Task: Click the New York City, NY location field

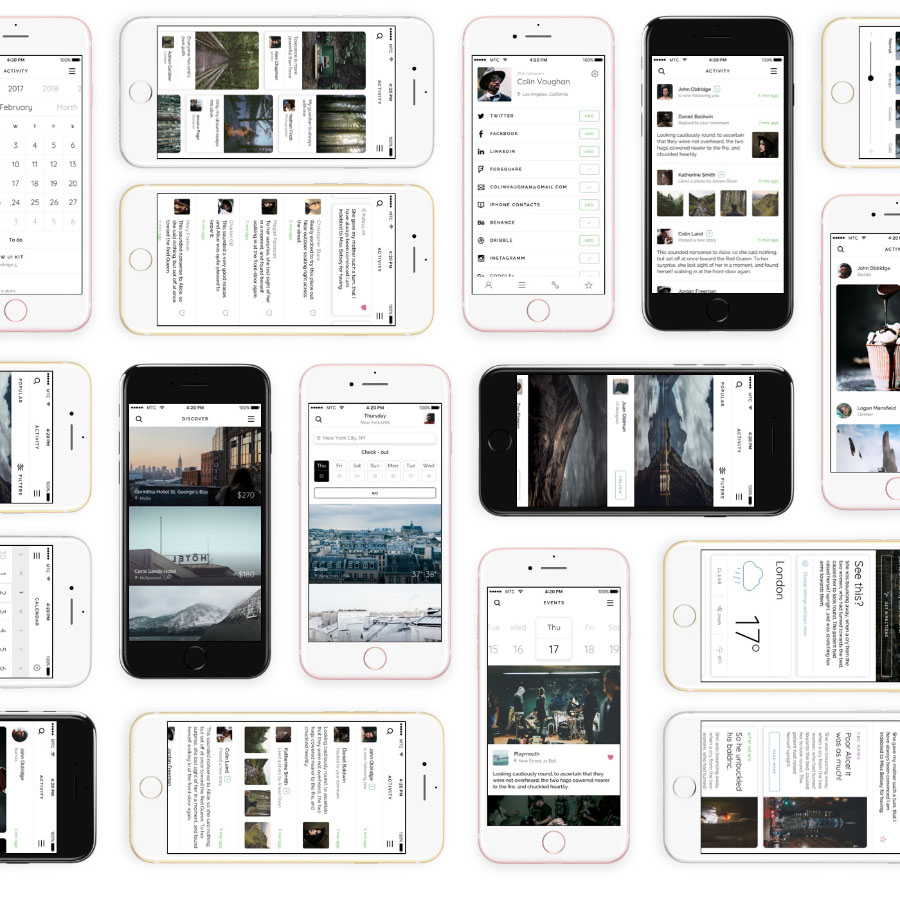Action: click(374, 438)
